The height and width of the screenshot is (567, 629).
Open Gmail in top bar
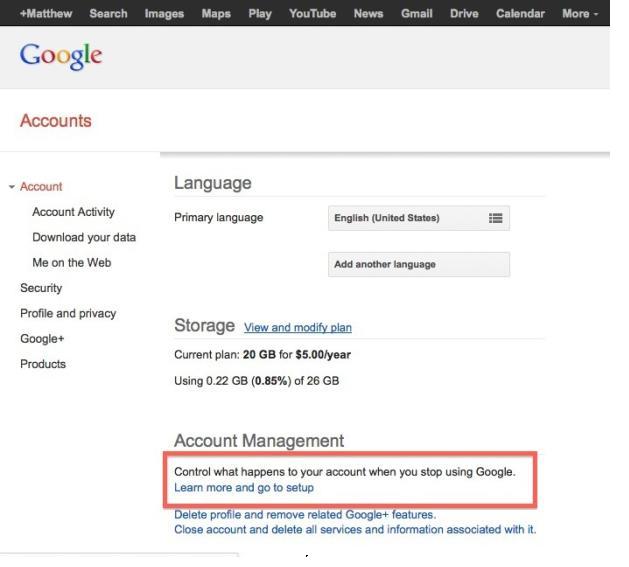(x=416, y=14)
